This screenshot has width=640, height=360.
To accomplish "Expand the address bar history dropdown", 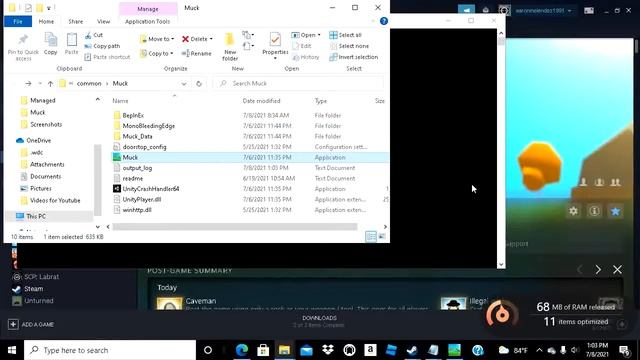I will click(184, 83).
